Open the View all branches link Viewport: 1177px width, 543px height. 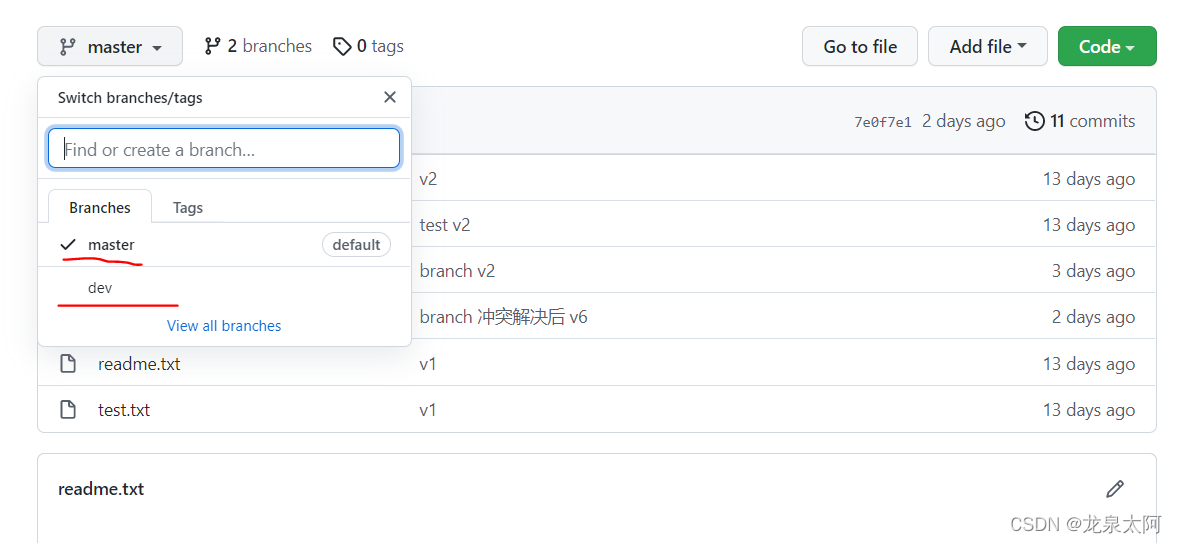tap(224, 326)
